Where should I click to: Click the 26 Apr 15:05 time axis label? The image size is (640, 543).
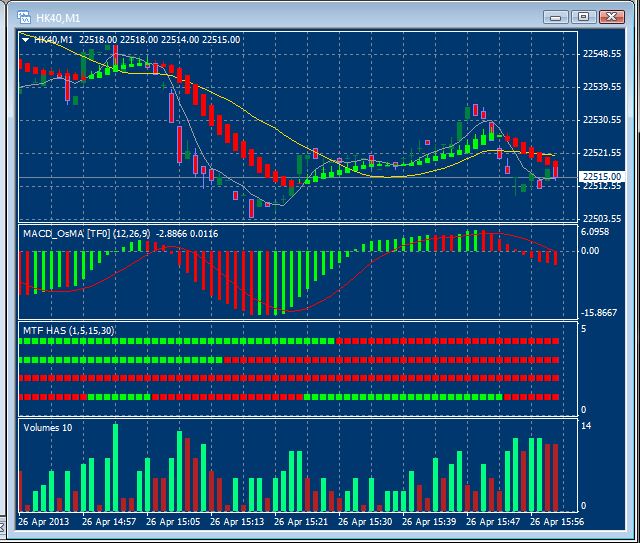173,522
